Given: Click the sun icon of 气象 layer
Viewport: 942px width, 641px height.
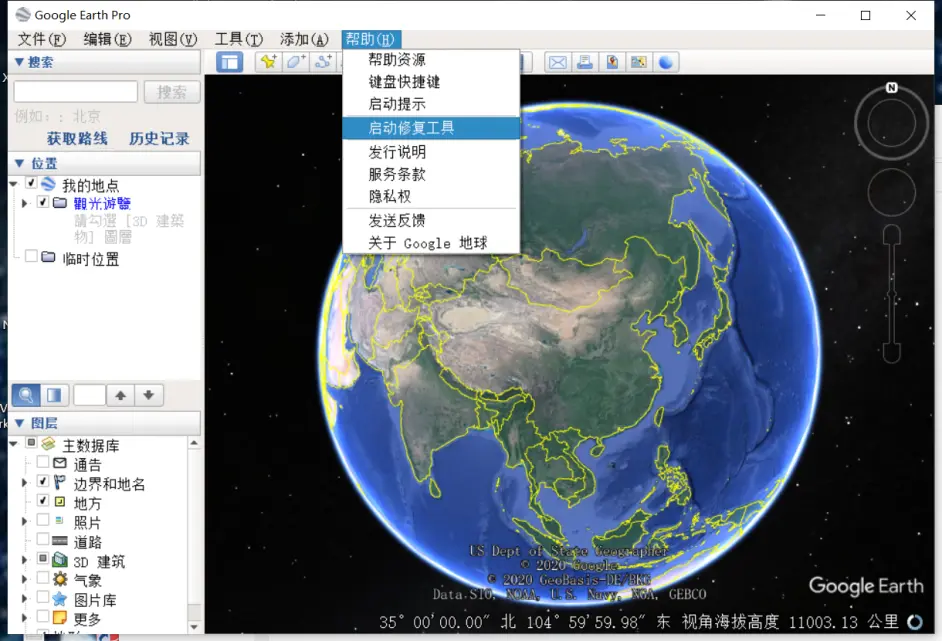Looking at the screenshot, I should coord(59,579).
